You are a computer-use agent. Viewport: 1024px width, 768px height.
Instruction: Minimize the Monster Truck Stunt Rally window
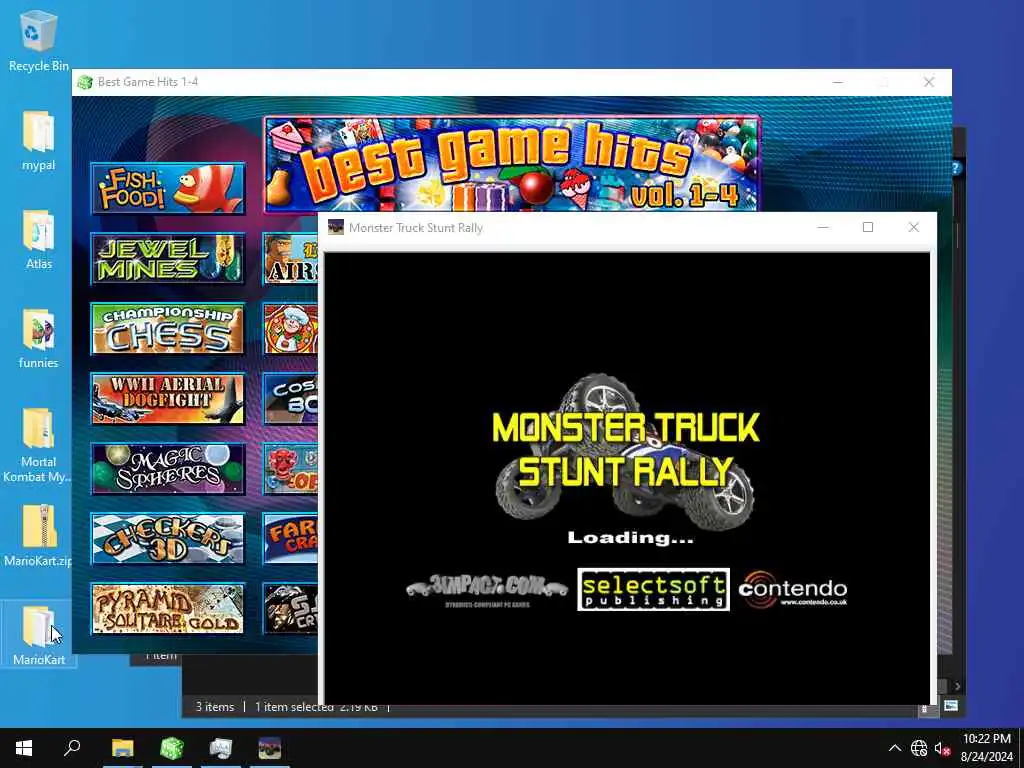[x=823, y=227]
